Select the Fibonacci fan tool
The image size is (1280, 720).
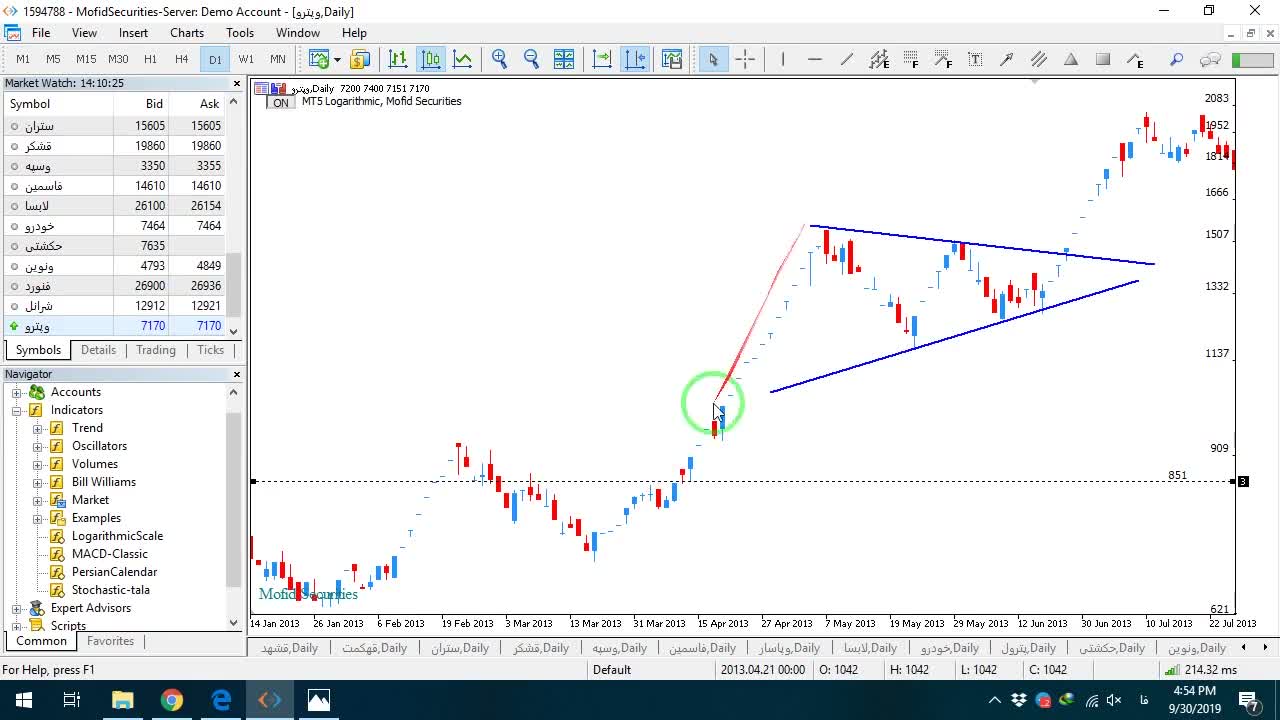click(x=943, y=59)
